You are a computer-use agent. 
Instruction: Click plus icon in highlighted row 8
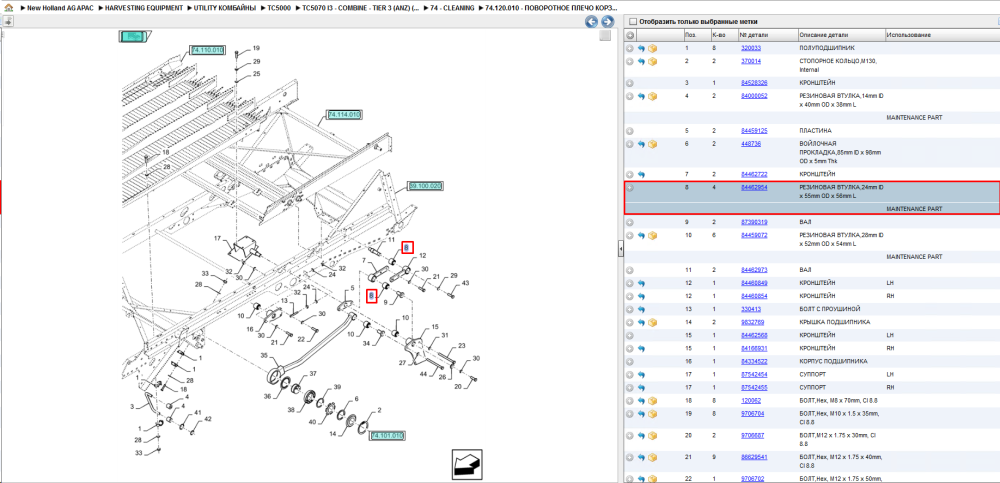tap(629, 188)
